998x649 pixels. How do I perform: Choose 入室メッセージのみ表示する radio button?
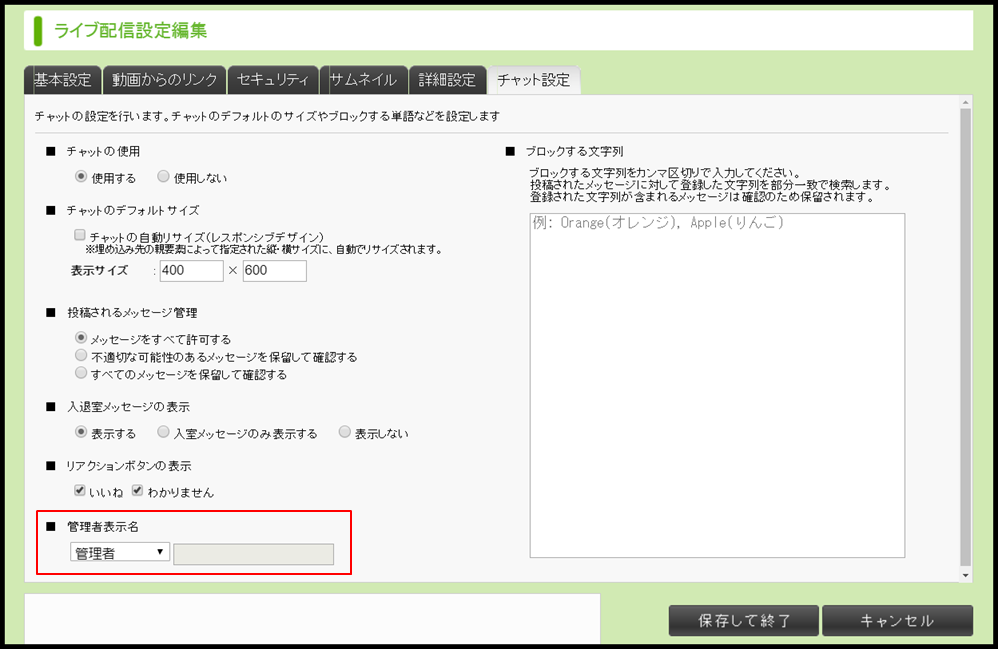pos(164,432)
